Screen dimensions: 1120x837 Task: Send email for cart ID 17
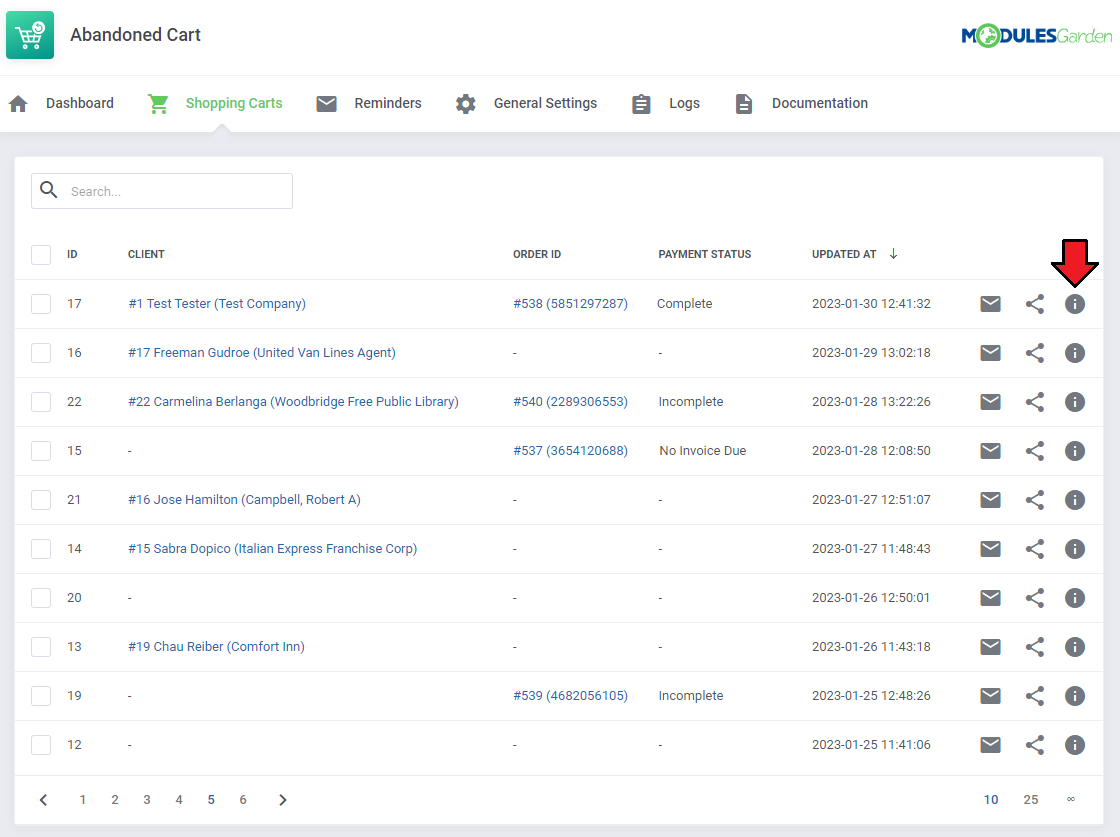pyautogui.click(x=990, y=304)
